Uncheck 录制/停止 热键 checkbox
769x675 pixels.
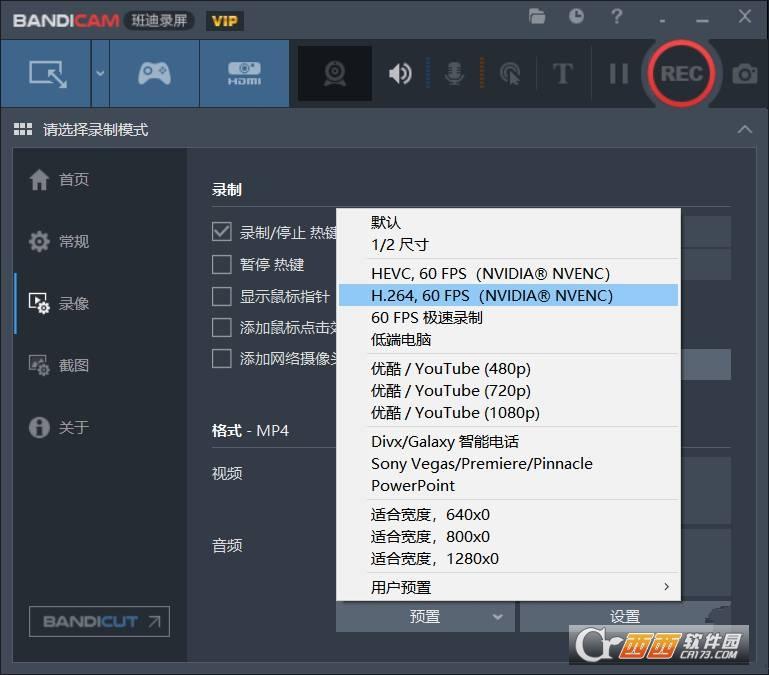tap(222, 232)
